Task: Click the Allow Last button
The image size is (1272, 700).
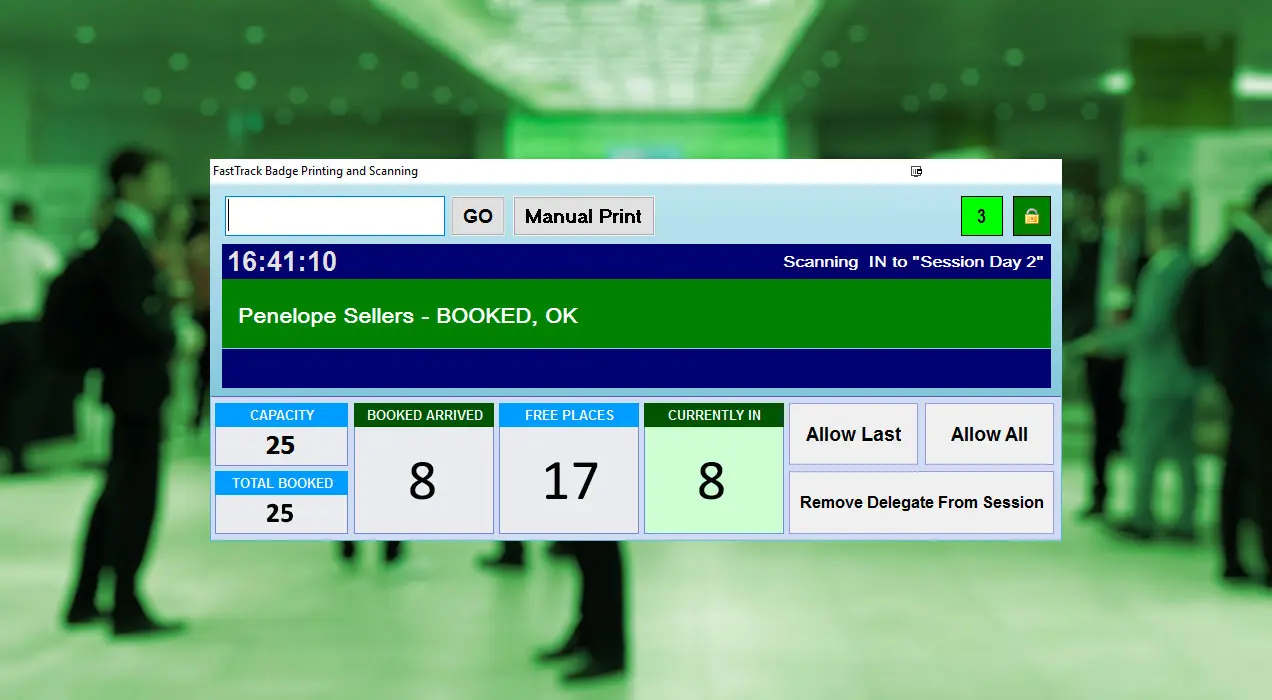Action: tap(853, 434)
